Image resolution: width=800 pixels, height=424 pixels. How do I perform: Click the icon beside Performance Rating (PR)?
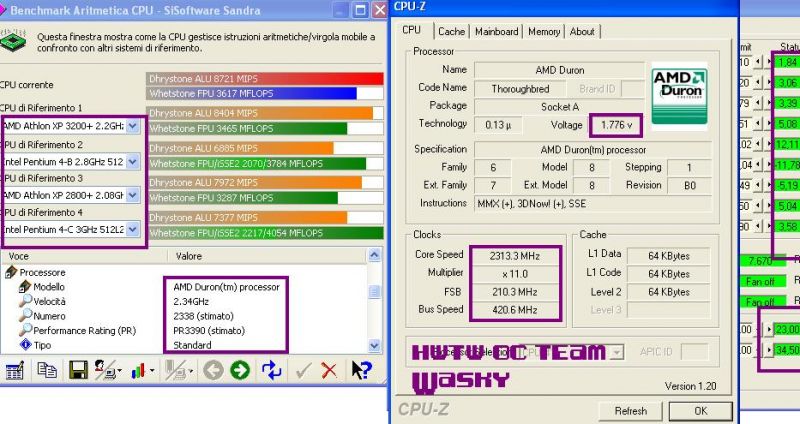coord(25,330)
